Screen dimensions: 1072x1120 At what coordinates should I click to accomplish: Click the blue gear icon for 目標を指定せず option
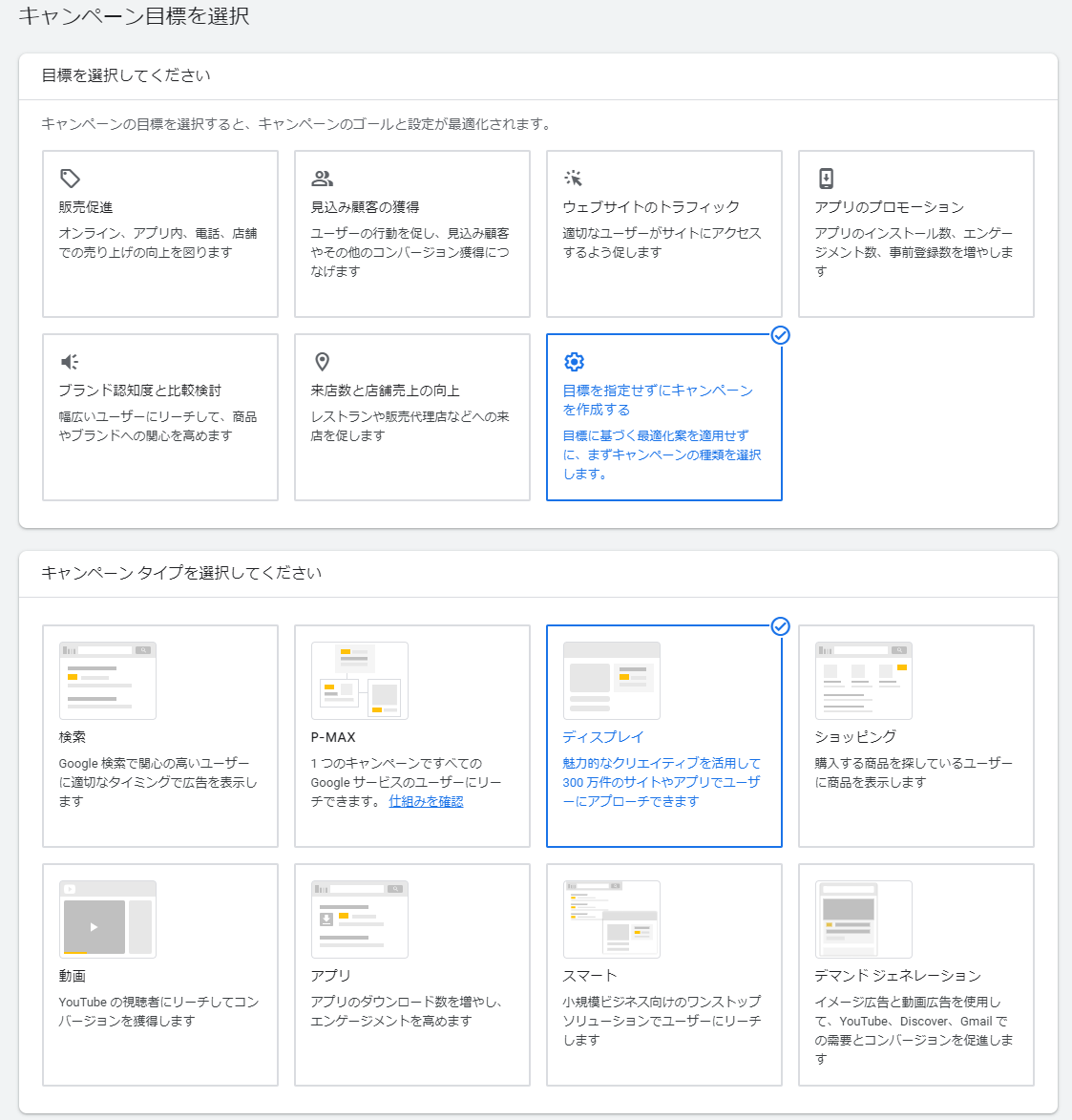tap(574, 362)
